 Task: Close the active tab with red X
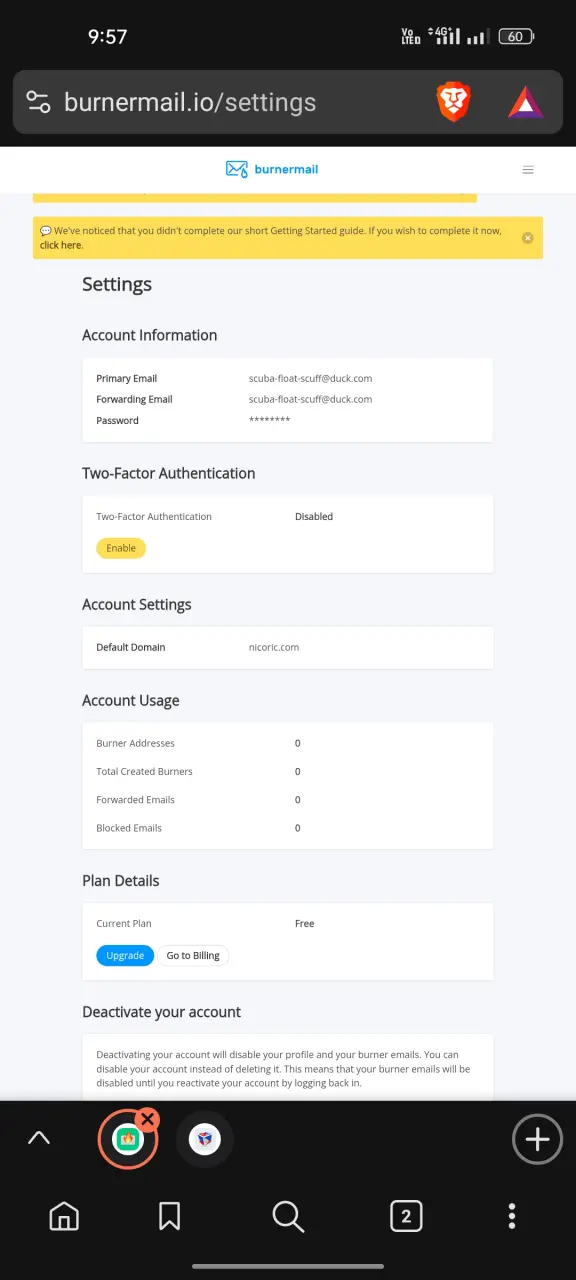148,1119
